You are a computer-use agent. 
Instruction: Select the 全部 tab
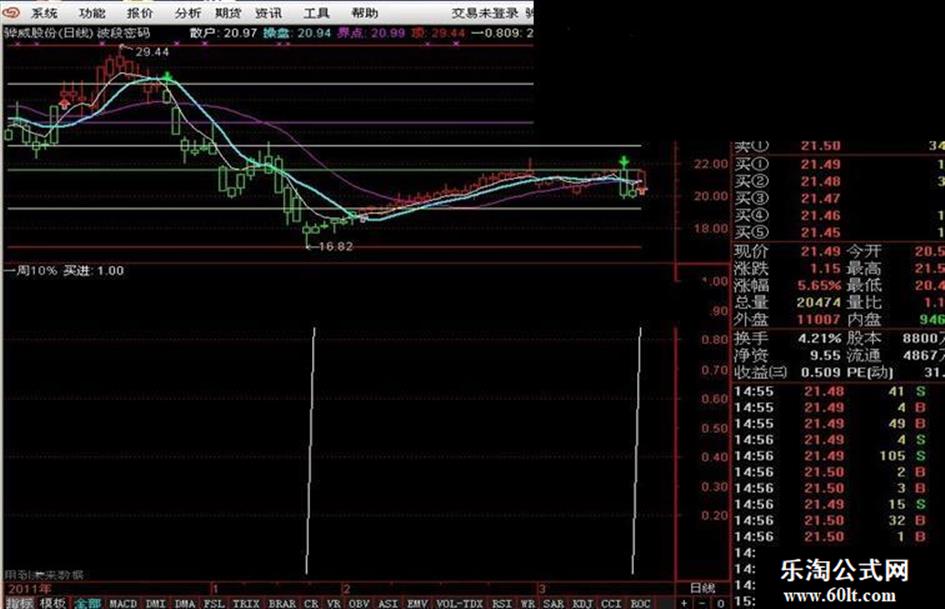tap(88, 603)
